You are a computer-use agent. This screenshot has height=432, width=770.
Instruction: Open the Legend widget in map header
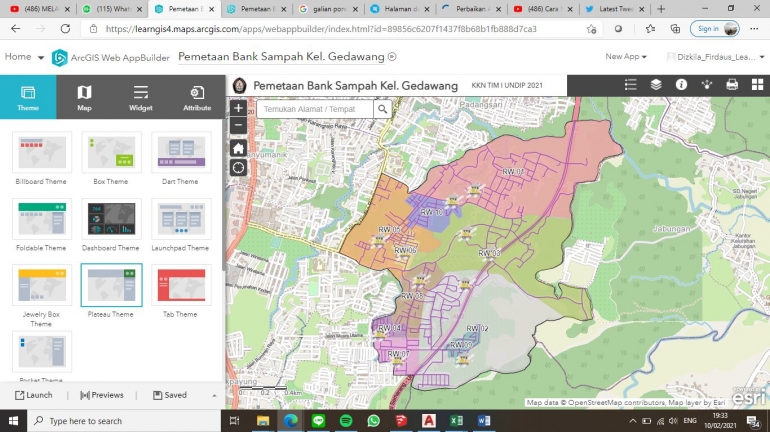coord(631,85)
